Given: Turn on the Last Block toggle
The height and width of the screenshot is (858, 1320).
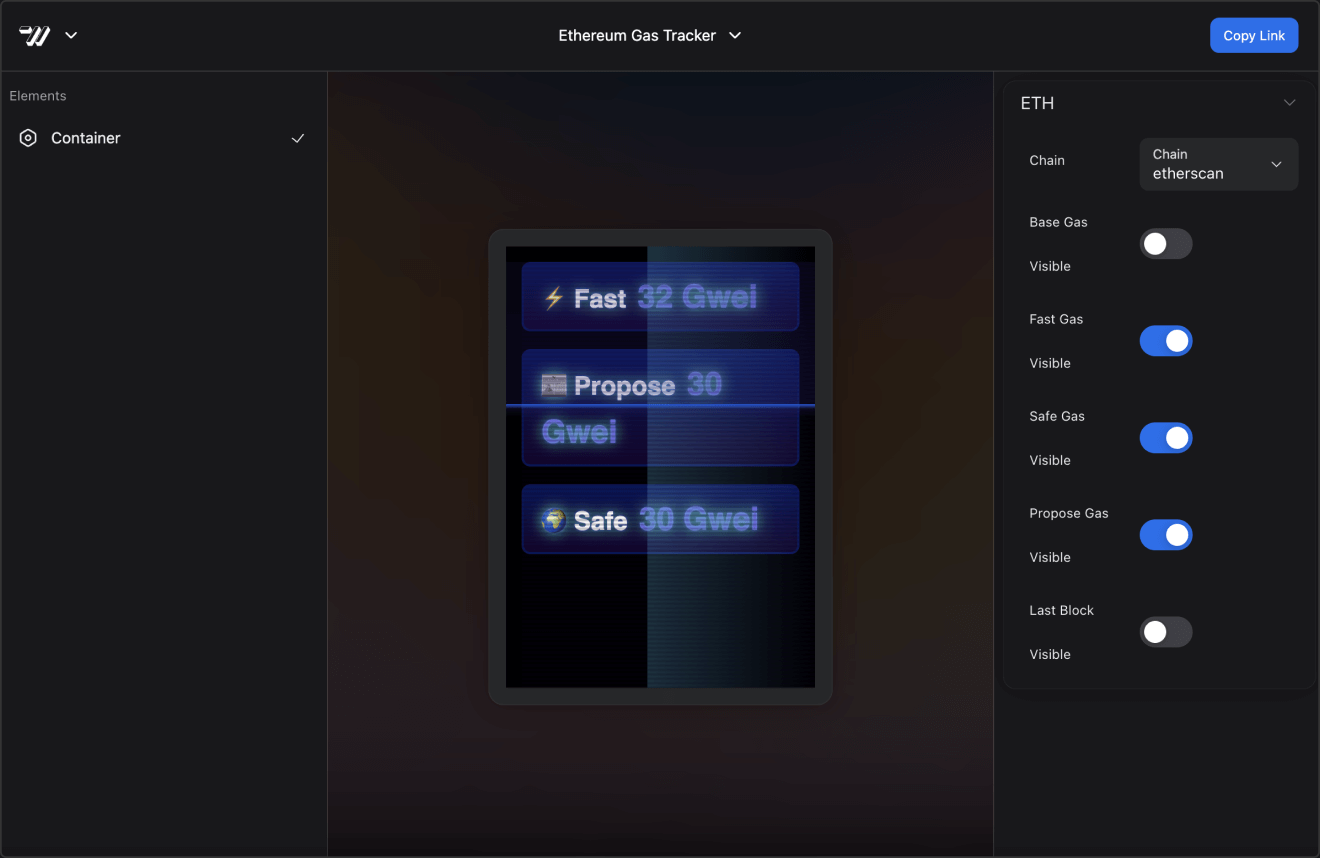Looking at the screenshot, I should pyautogui.click(x=1165, y=632).
